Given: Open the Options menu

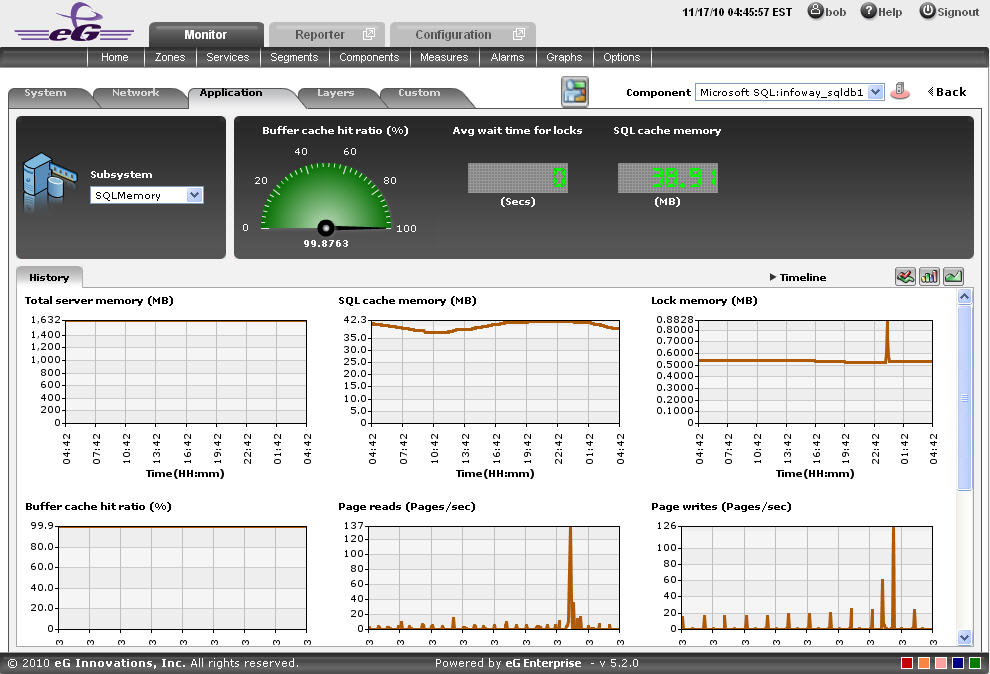Looking at the screenshot, I should (622, 57).
